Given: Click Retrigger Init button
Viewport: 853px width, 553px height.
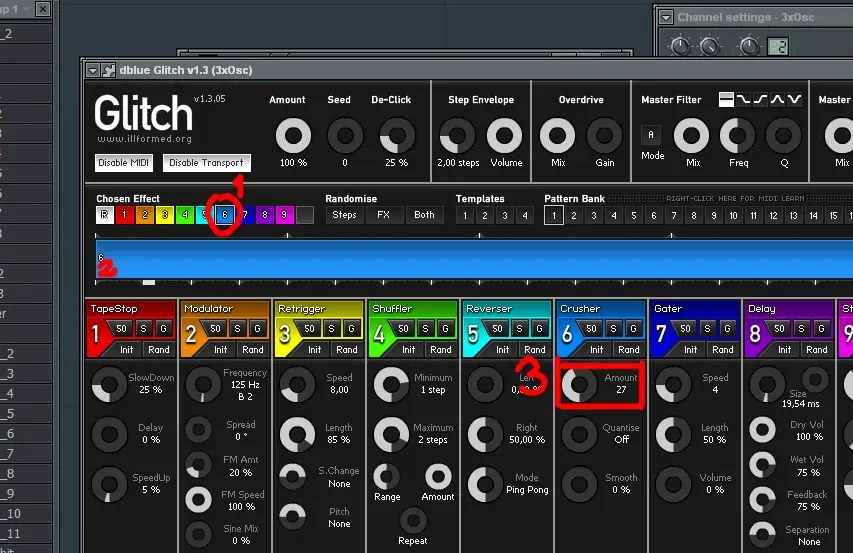Looking at the screenshot, I should [314, 350].
